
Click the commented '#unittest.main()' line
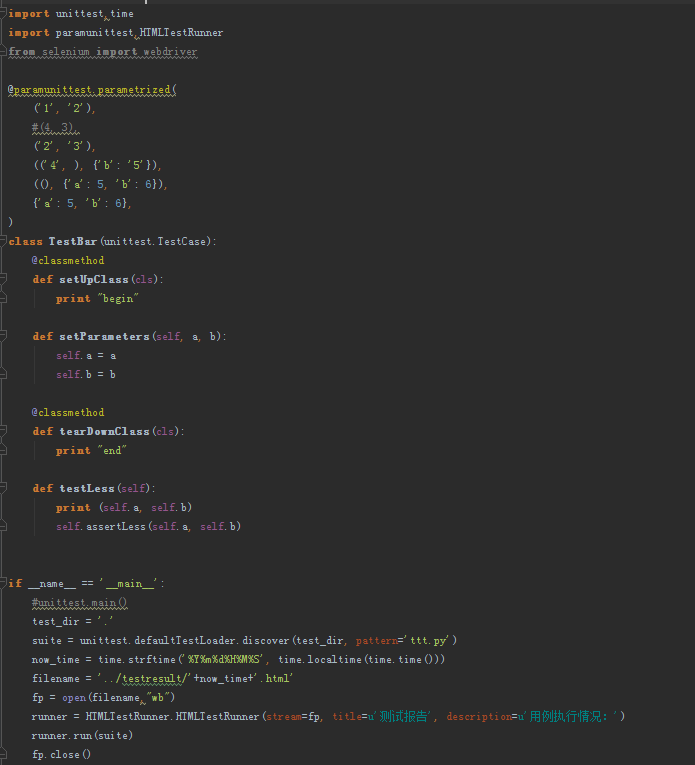(x=79, y=603)
